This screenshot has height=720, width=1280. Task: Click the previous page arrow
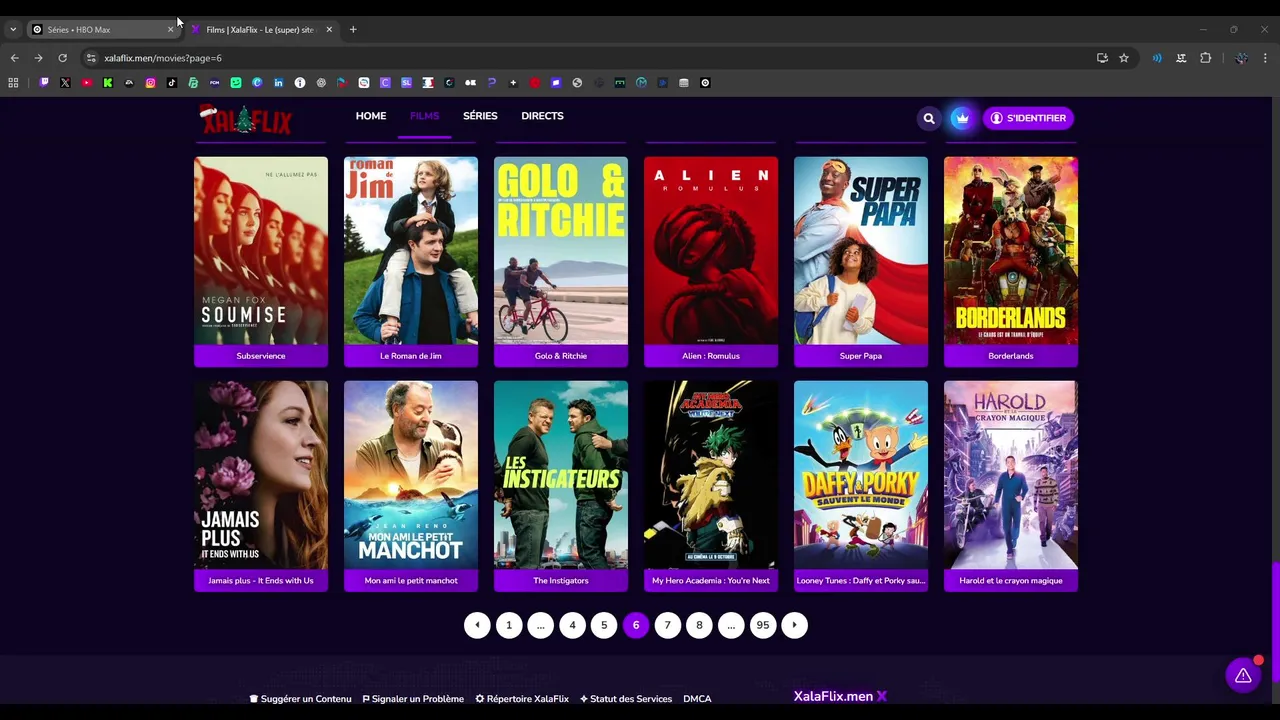point(477,625)
